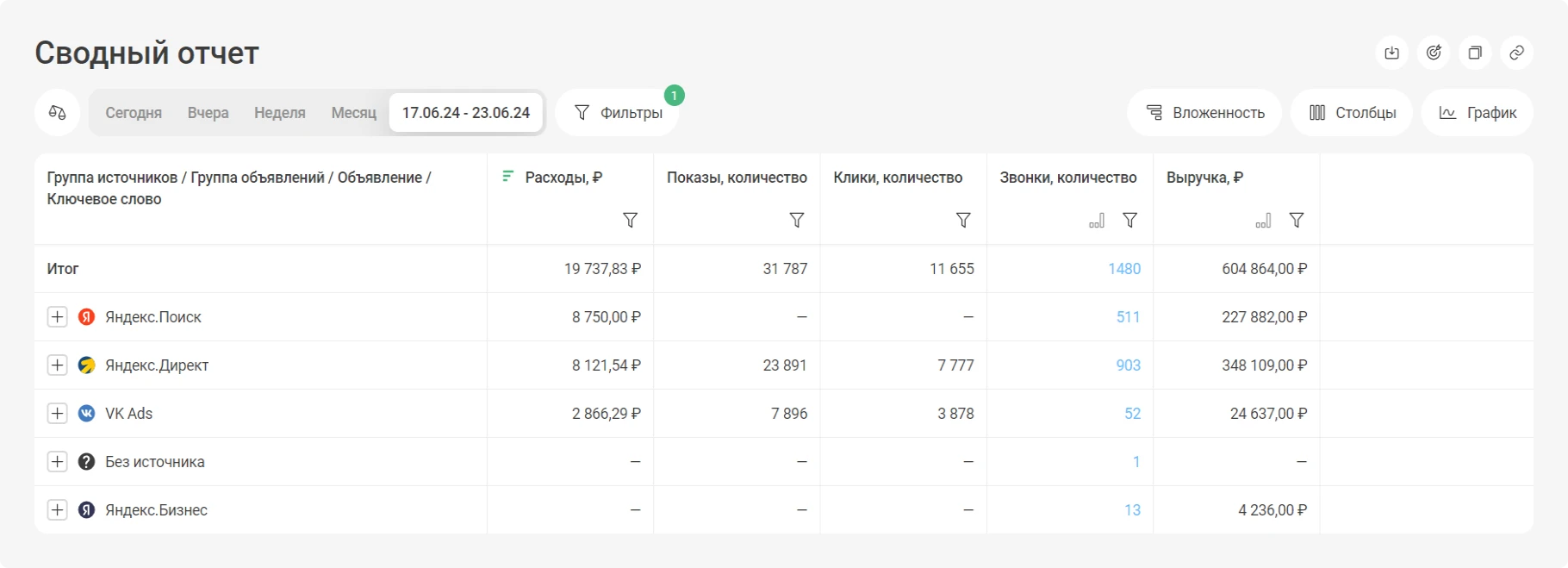Click the Яндекс.Бизнес revenue 4 236,00 ₽

coord(1272,510)
